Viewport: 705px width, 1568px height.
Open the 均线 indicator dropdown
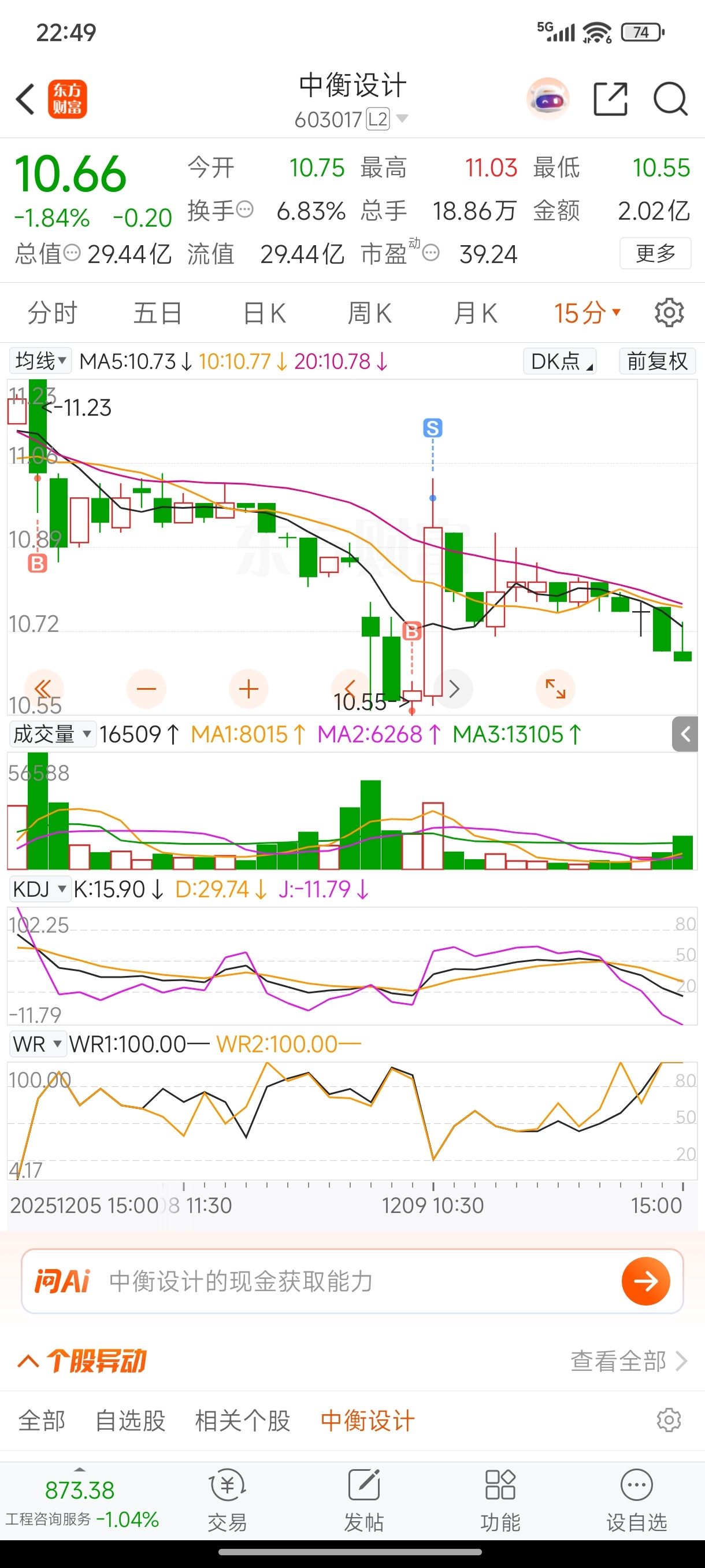tap(40, 361)
